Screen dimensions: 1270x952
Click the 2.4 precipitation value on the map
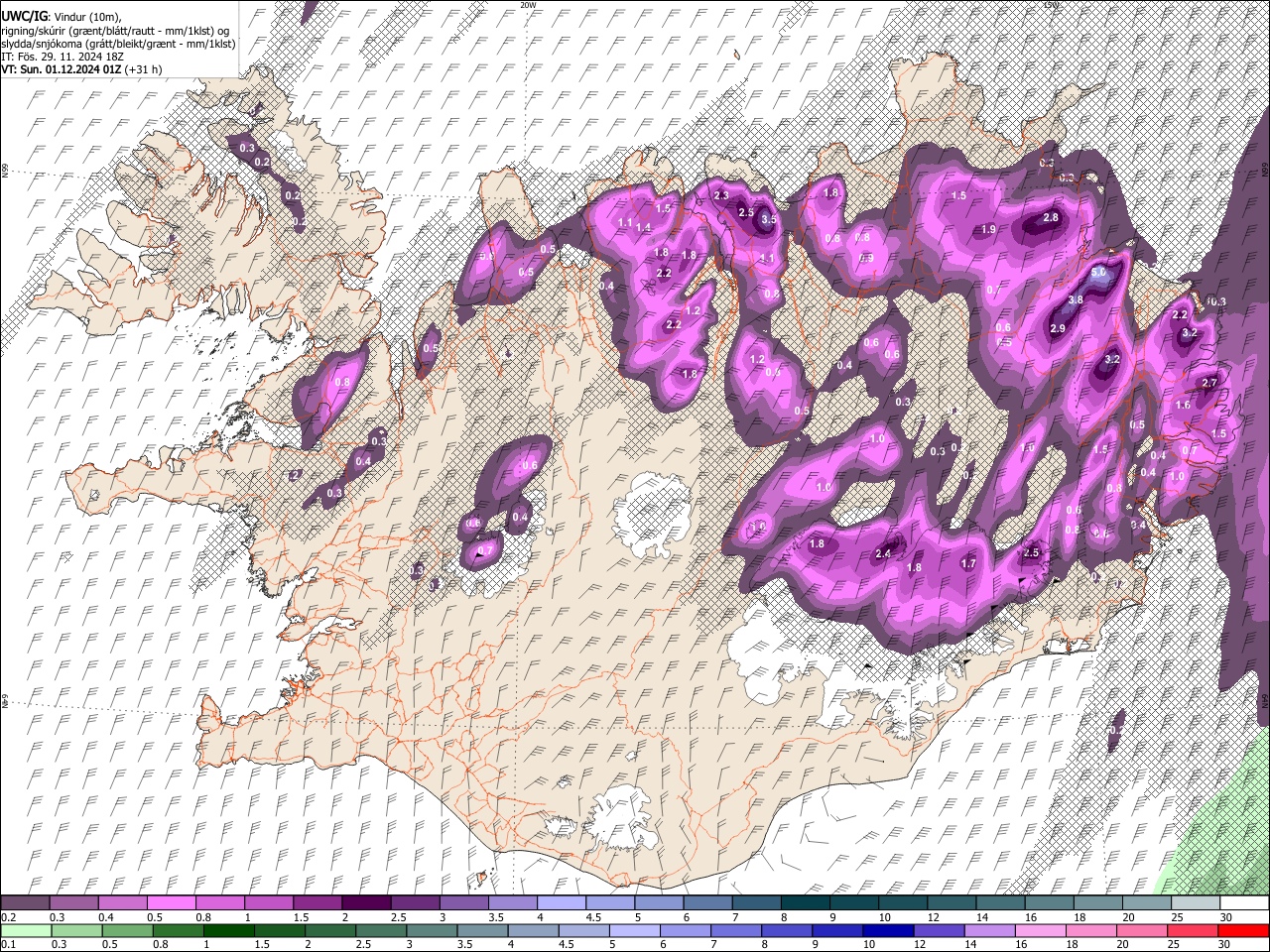coord(883,554)
